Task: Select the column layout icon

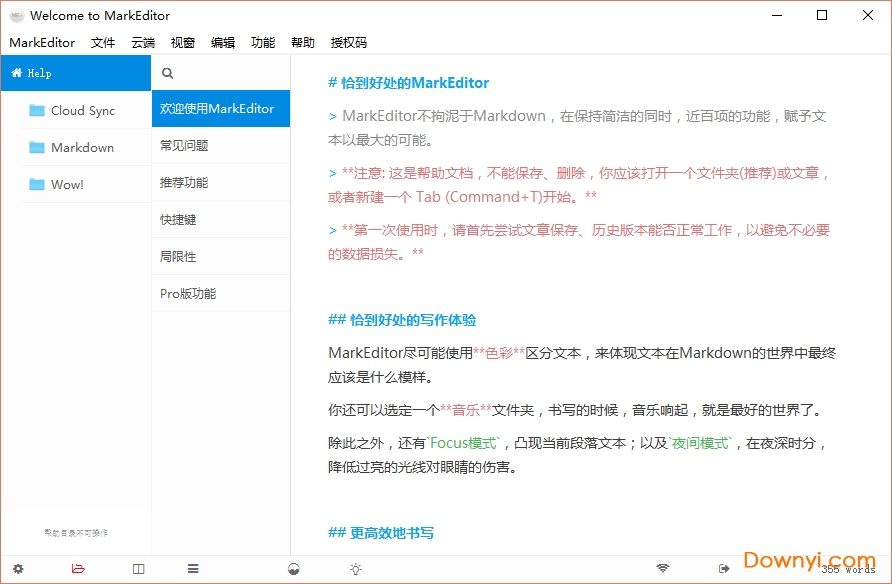Action: coord(138,567)
